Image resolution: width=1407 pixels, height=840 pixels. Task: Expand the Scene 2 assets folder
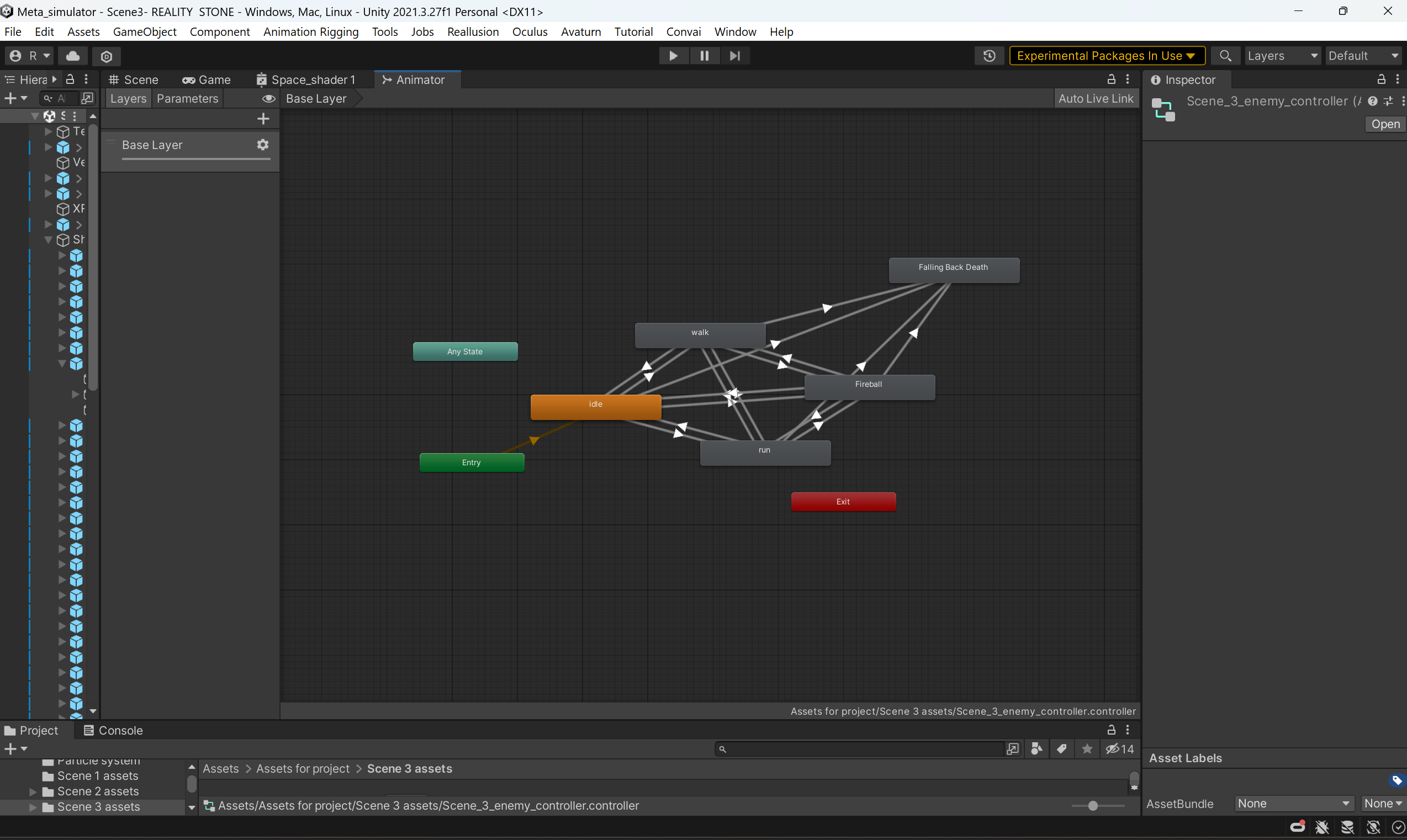click(33, 791)
